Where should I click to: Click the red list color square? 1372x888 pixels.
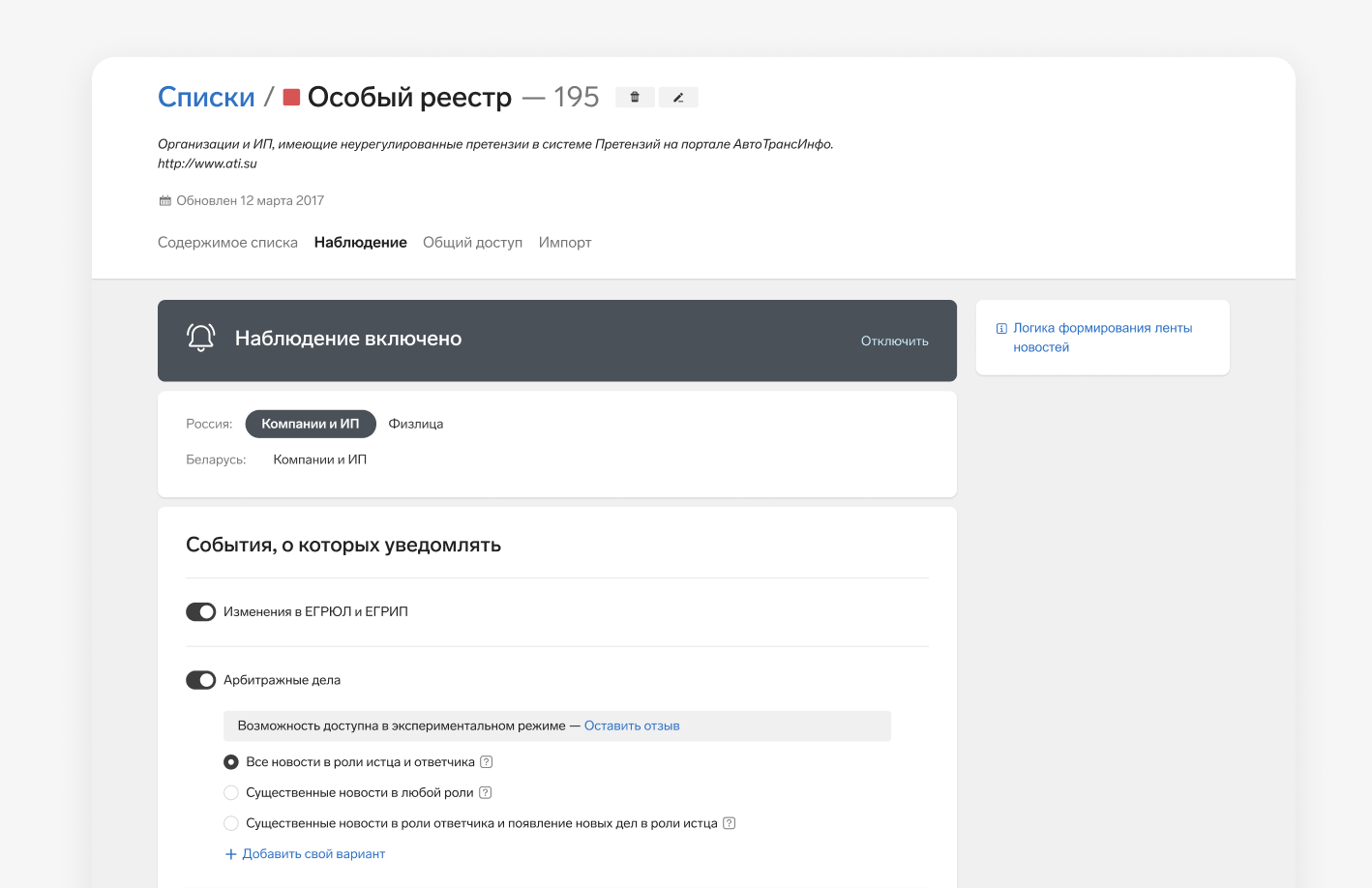point(291,97)
